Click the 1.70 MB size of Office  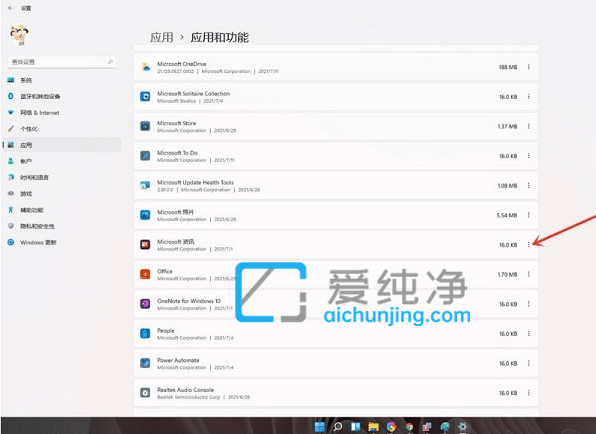tap(507, 275)
